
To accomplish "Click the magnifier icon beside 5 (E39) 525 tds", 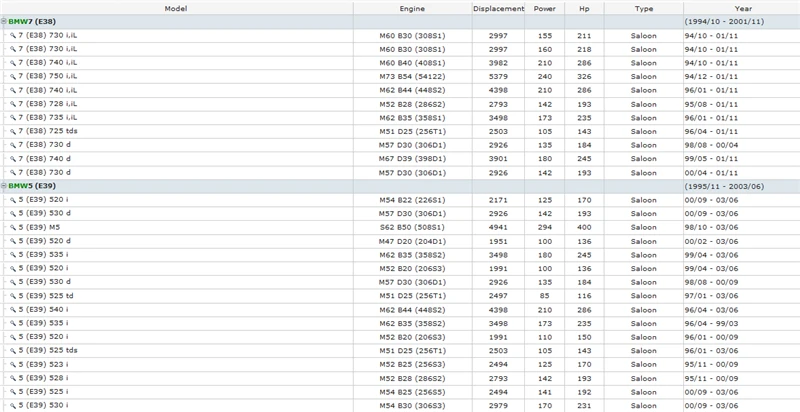I will 13,351.
